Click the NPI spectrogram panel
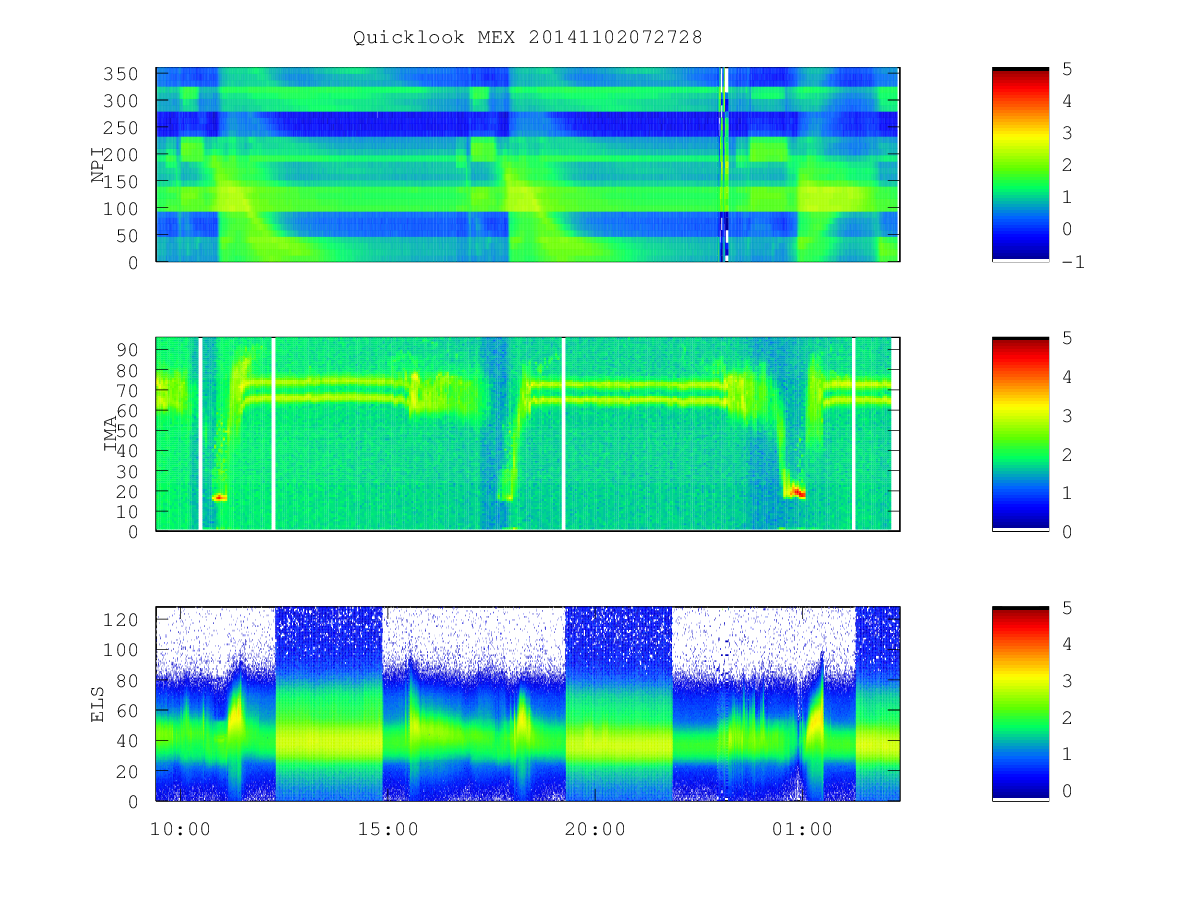This screenshot has width=1200, height=900. pyautogui.click(x=528, y=165)
